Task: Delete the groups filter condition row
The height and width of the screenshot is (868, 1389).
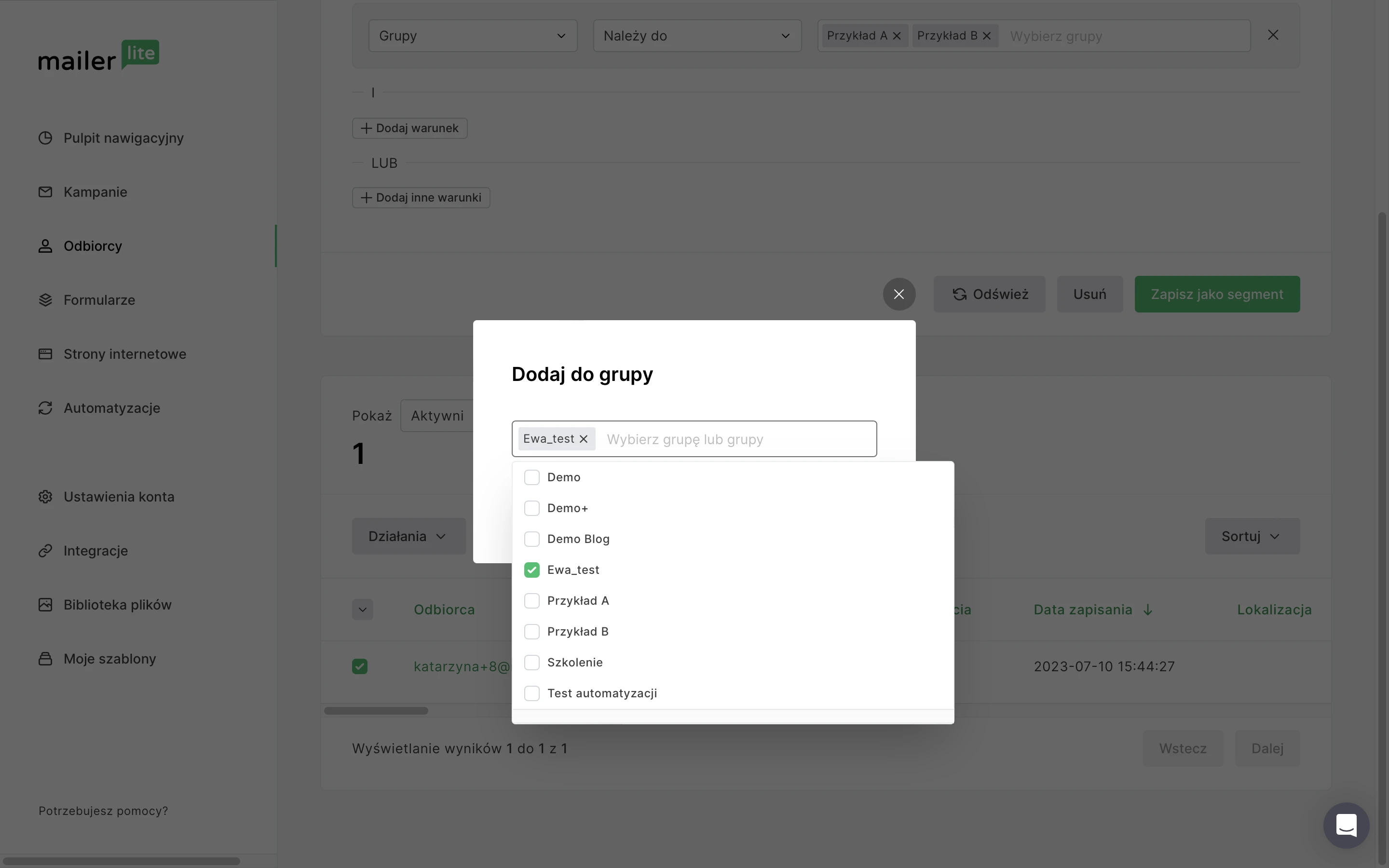Action: click(1272, 35)
